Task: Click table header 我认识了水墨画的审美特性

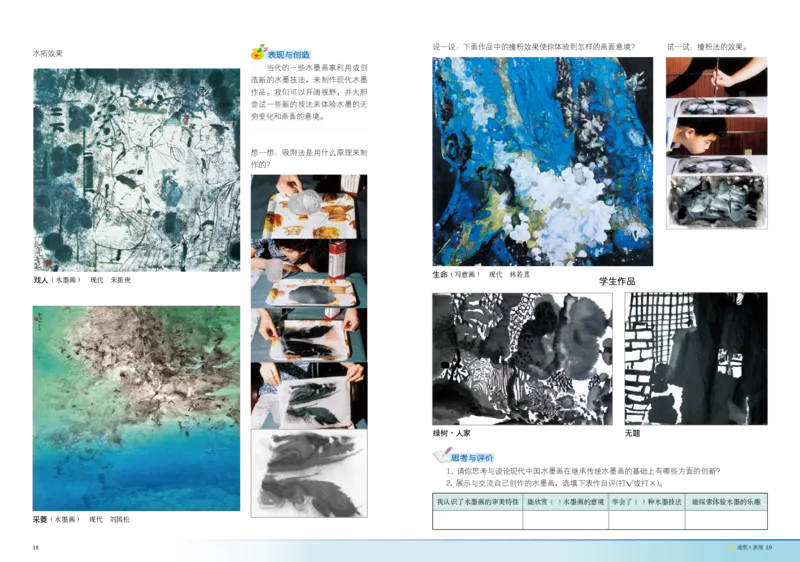Action: [x=478, y=502]
